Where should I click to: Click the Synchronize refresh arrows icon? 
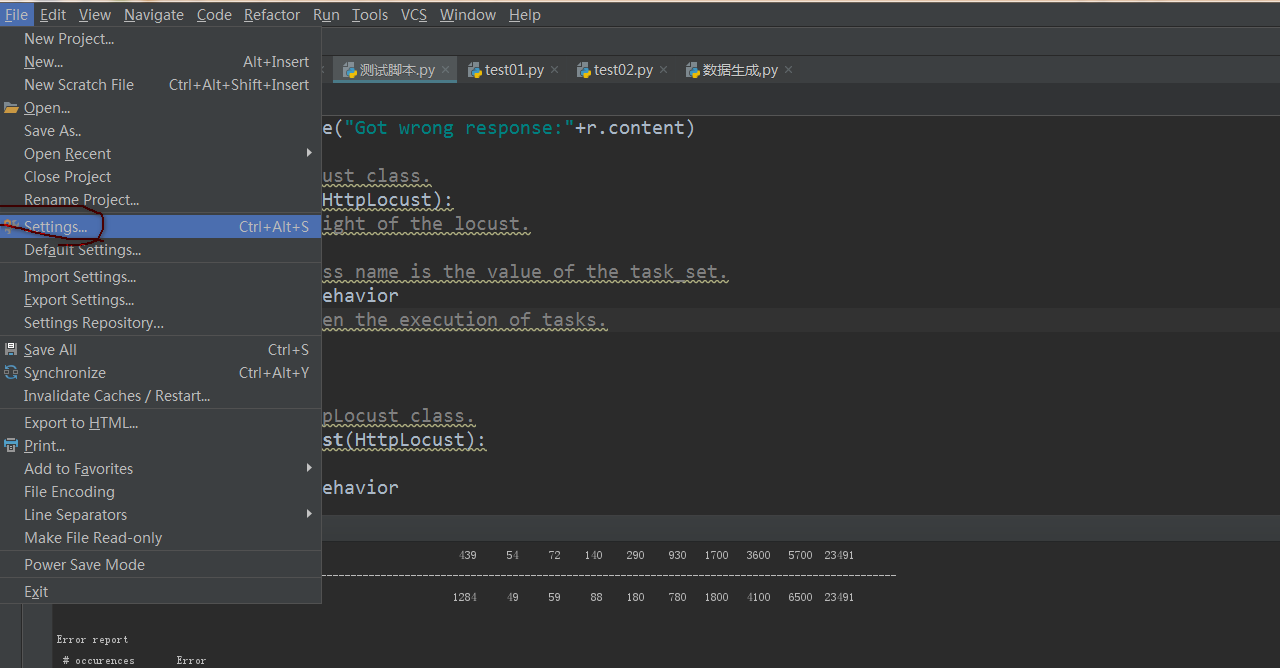coord(11,373)
